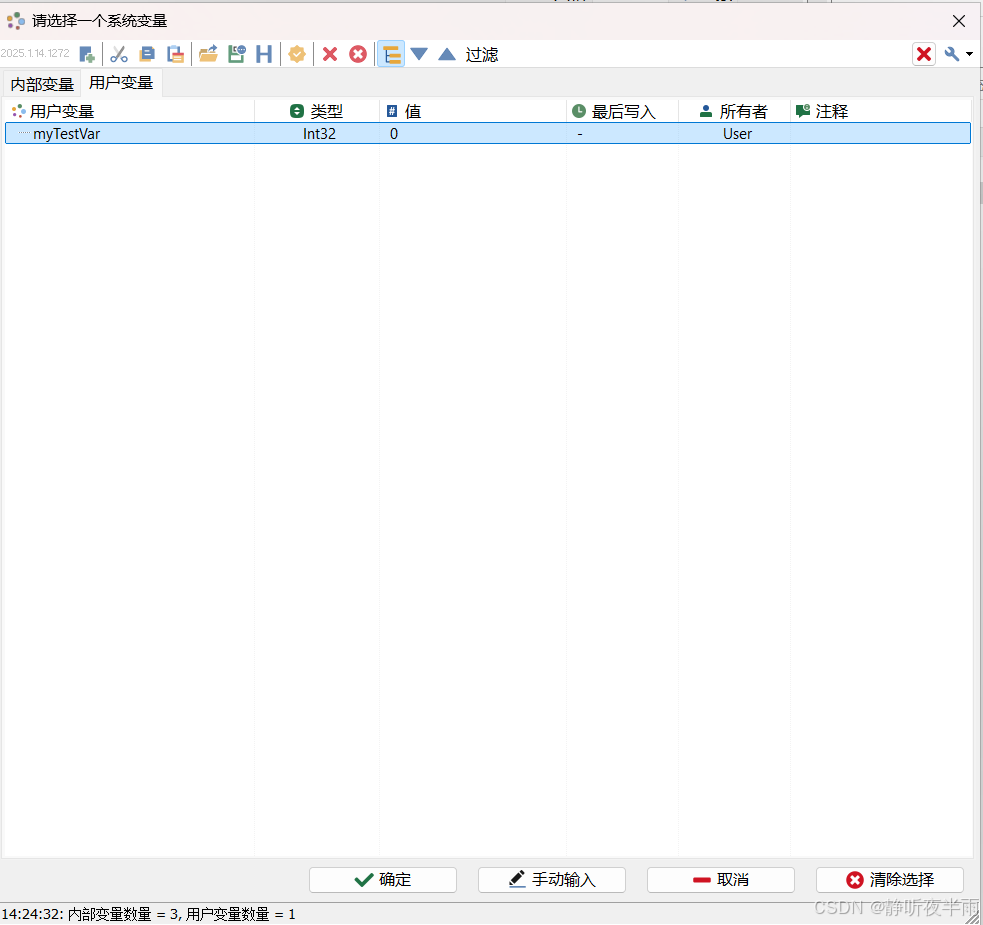983x925 pixels.
Task: Click the add new variable icon
Action: (x=87, y=55)
